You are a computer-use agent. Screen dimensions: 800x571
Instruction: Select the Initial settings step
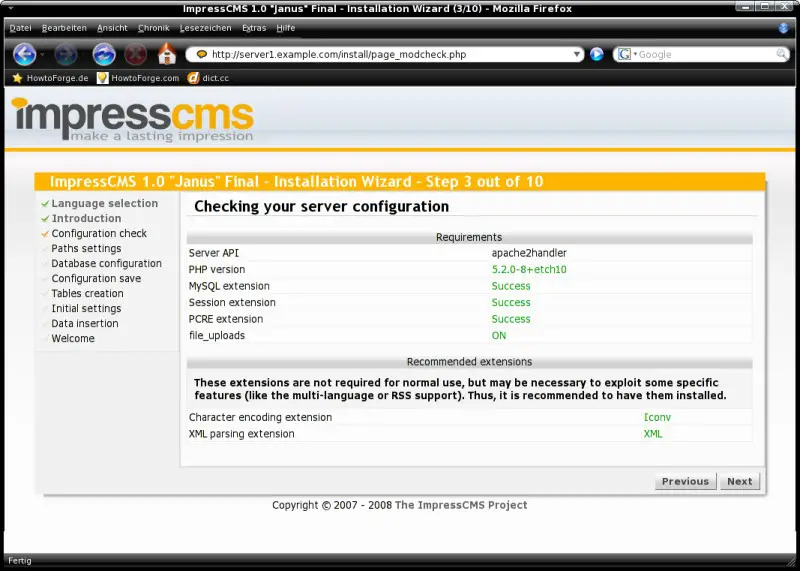coord(86,308)
